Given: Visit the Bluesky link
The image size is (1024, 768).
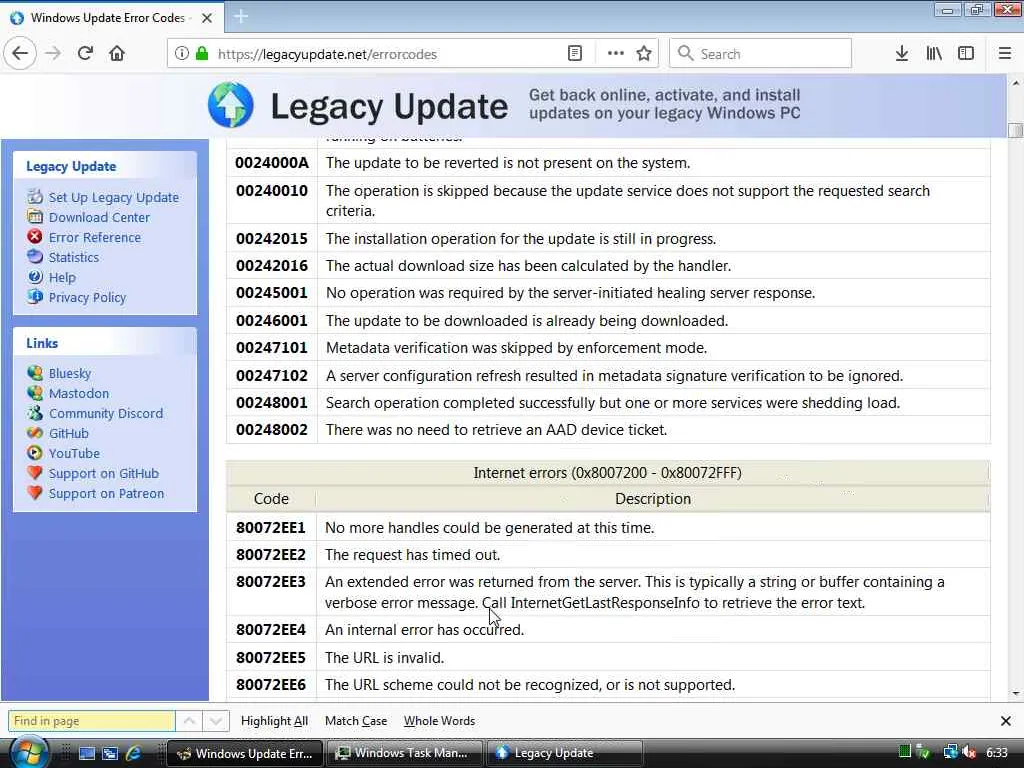Looking at the screenshot, I should tap(70, 374).
